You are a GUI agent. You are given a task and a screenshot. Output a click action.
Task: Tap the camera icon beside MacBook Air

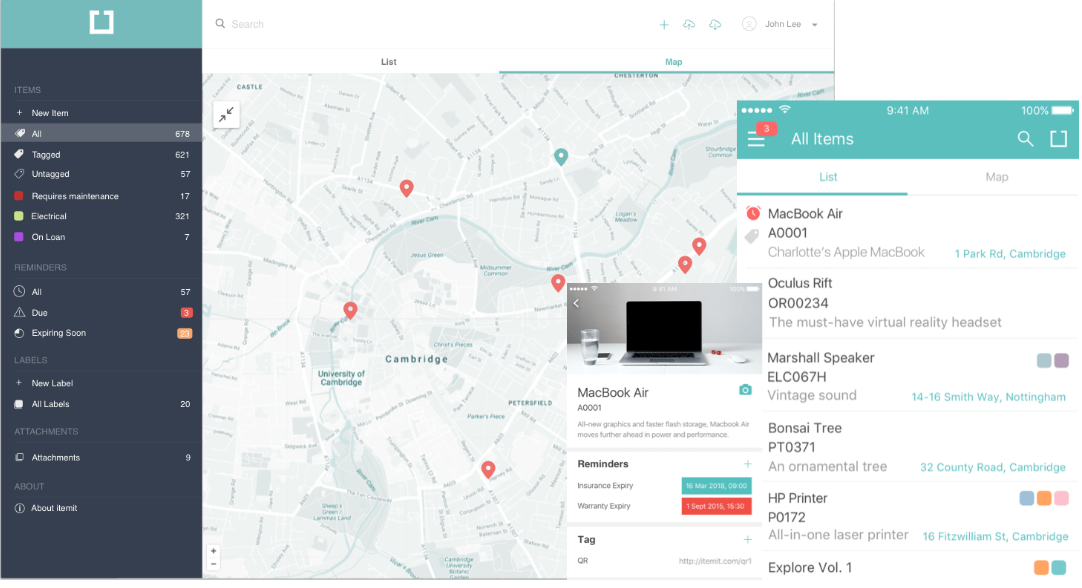click(x=745, y=390)
